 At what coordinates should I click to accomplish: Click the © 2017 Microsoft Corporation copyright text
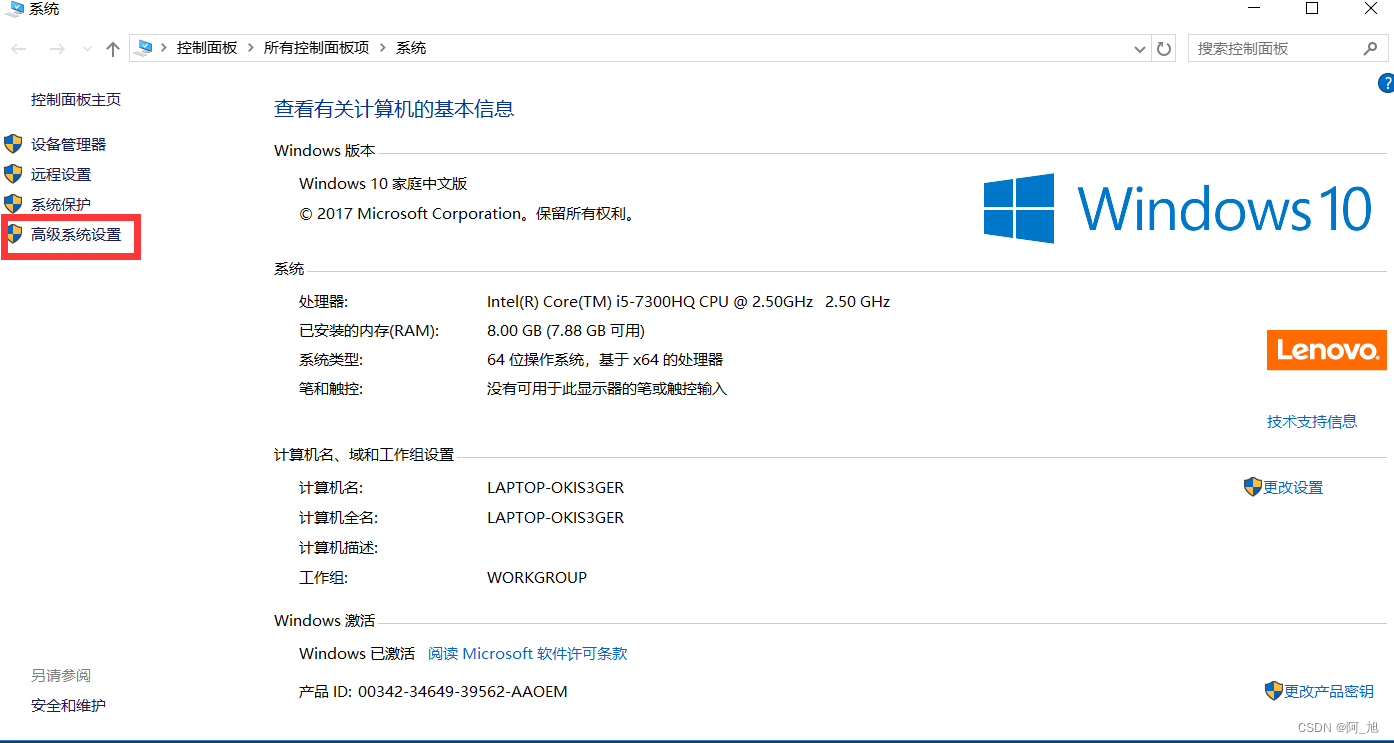click(x=468, y=213)
